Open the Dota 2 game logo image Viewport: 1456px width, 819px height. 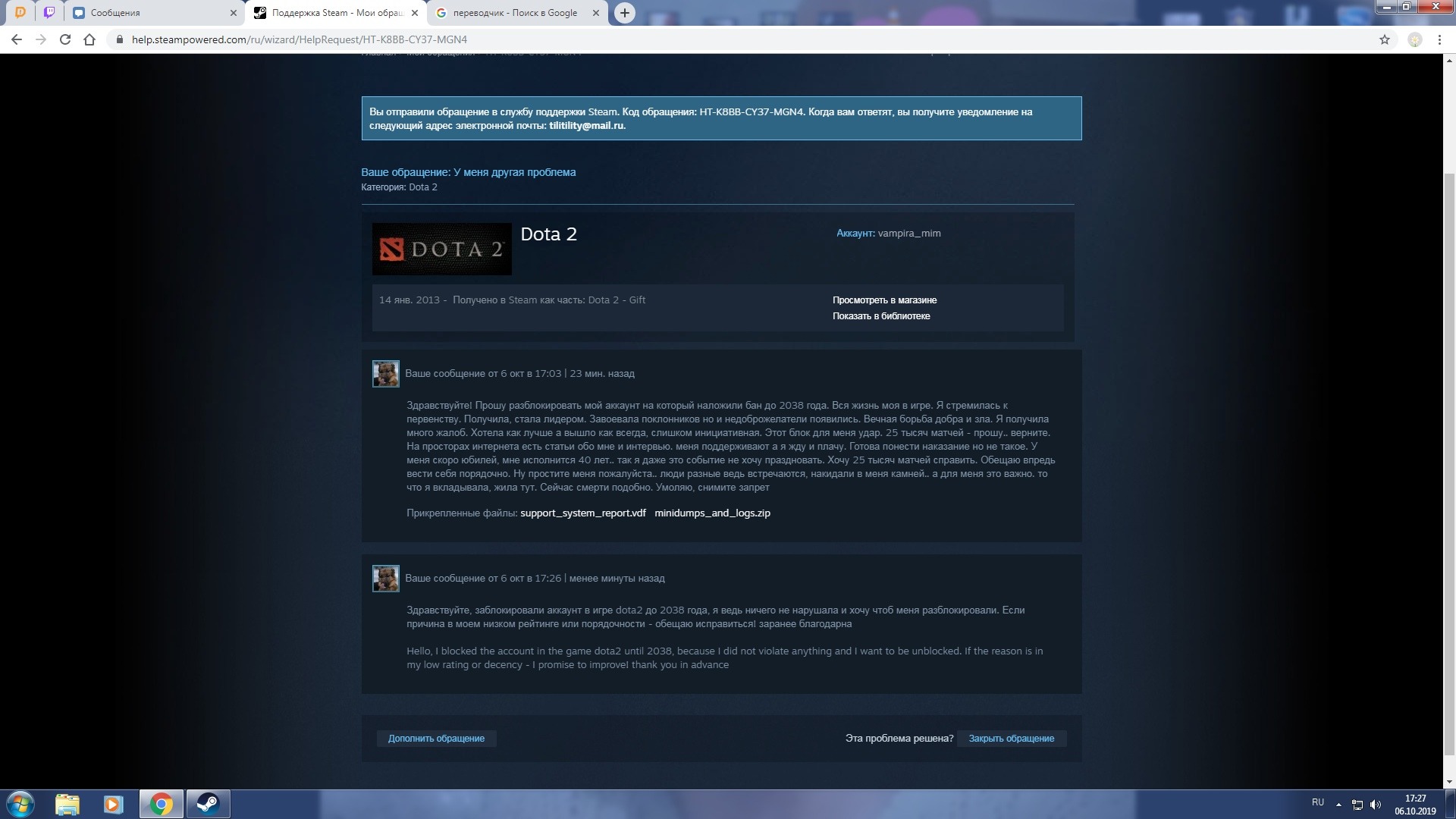441,249
